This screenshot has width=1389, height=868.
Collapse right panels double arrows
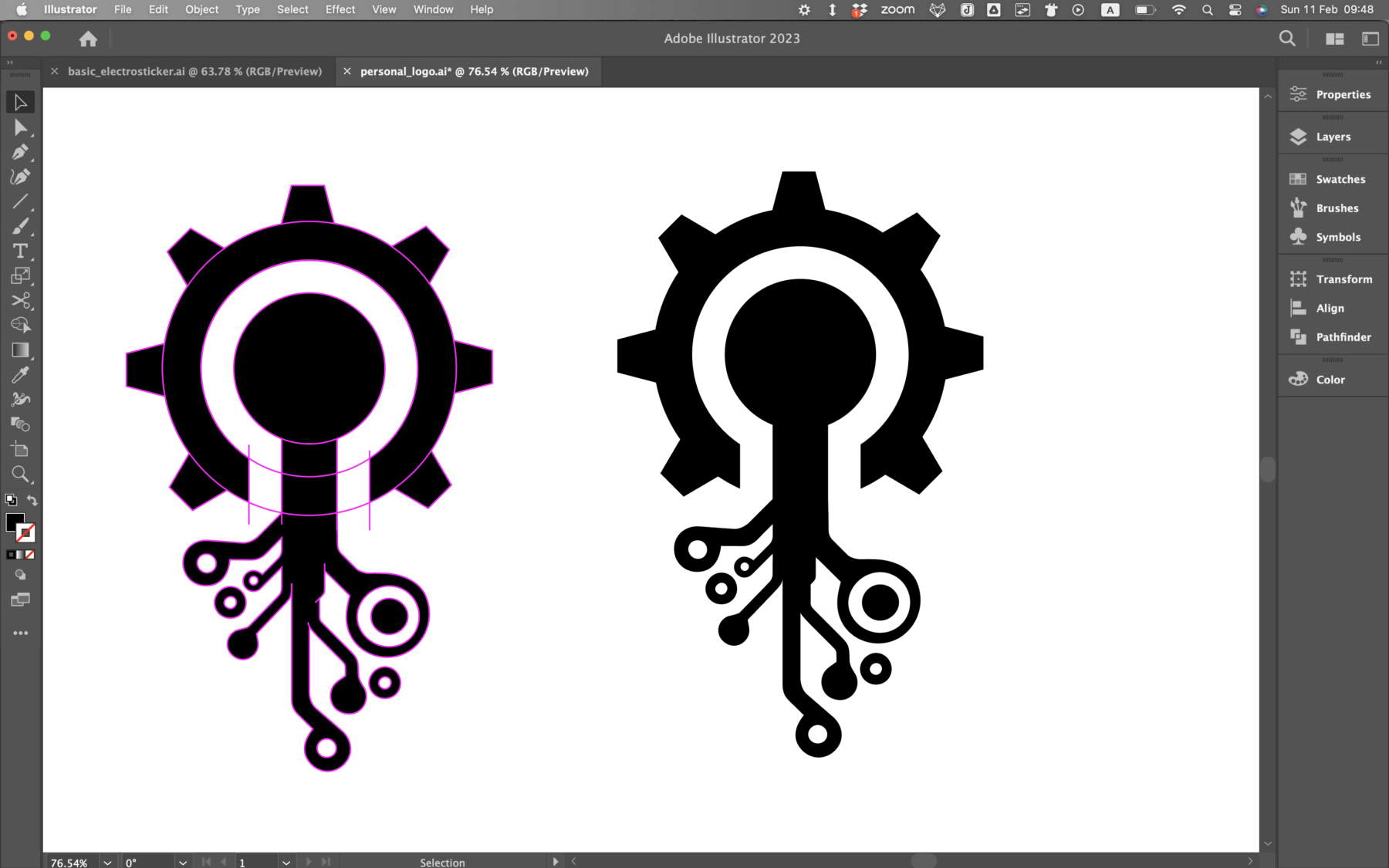click(x=1379, y=62)
